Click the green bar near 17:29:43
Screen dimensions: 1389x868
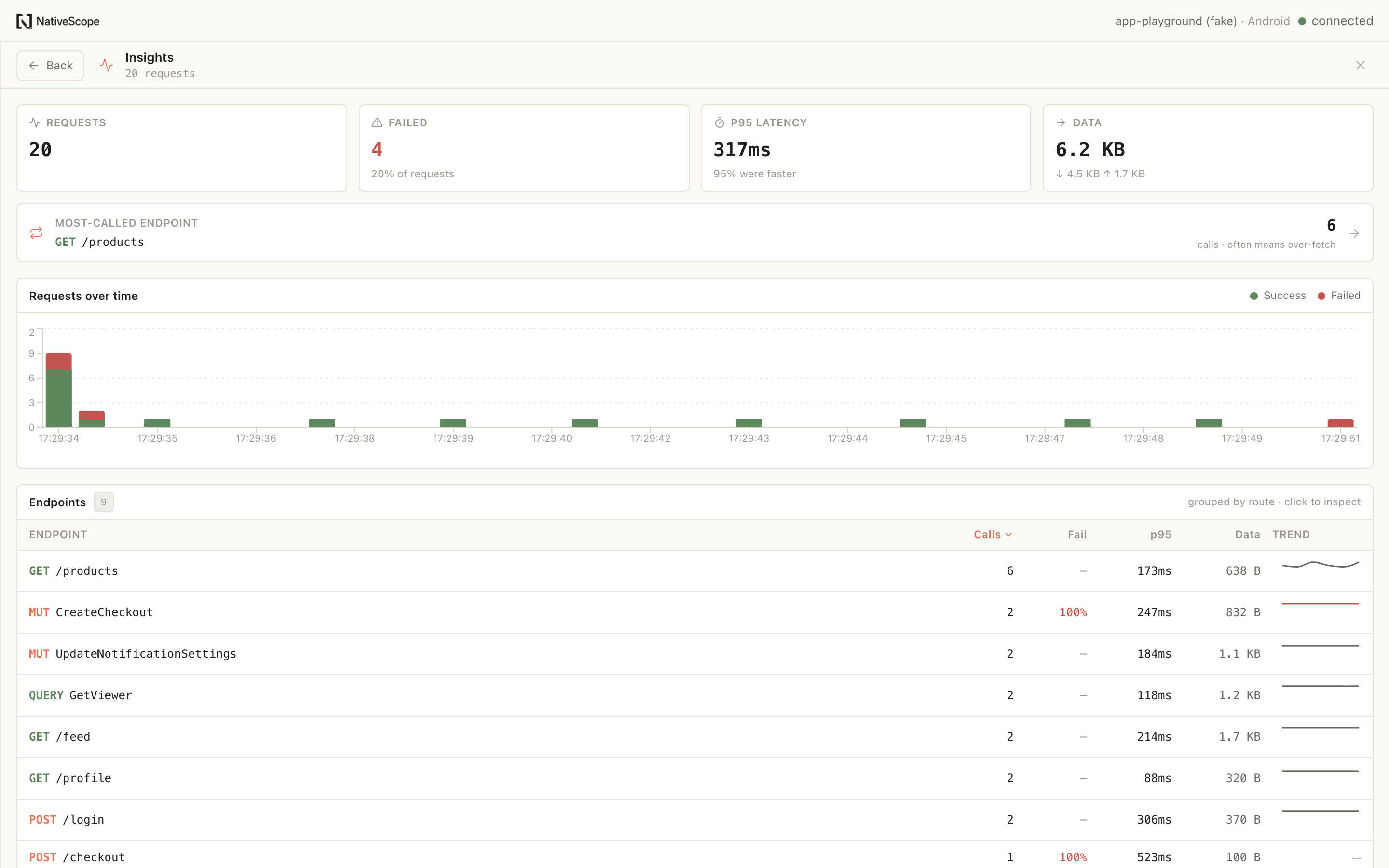pos(749,423)
